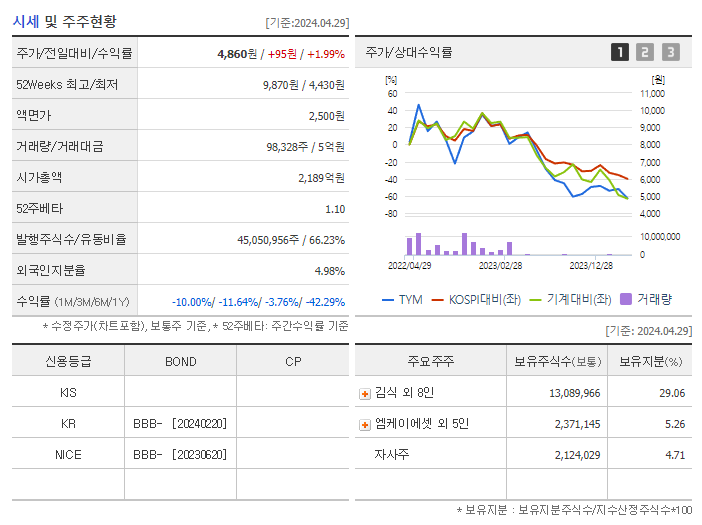Select the KIS rating row label
Image resolution: width=702 pixels, height=525 pixels.
click(68, 393)
